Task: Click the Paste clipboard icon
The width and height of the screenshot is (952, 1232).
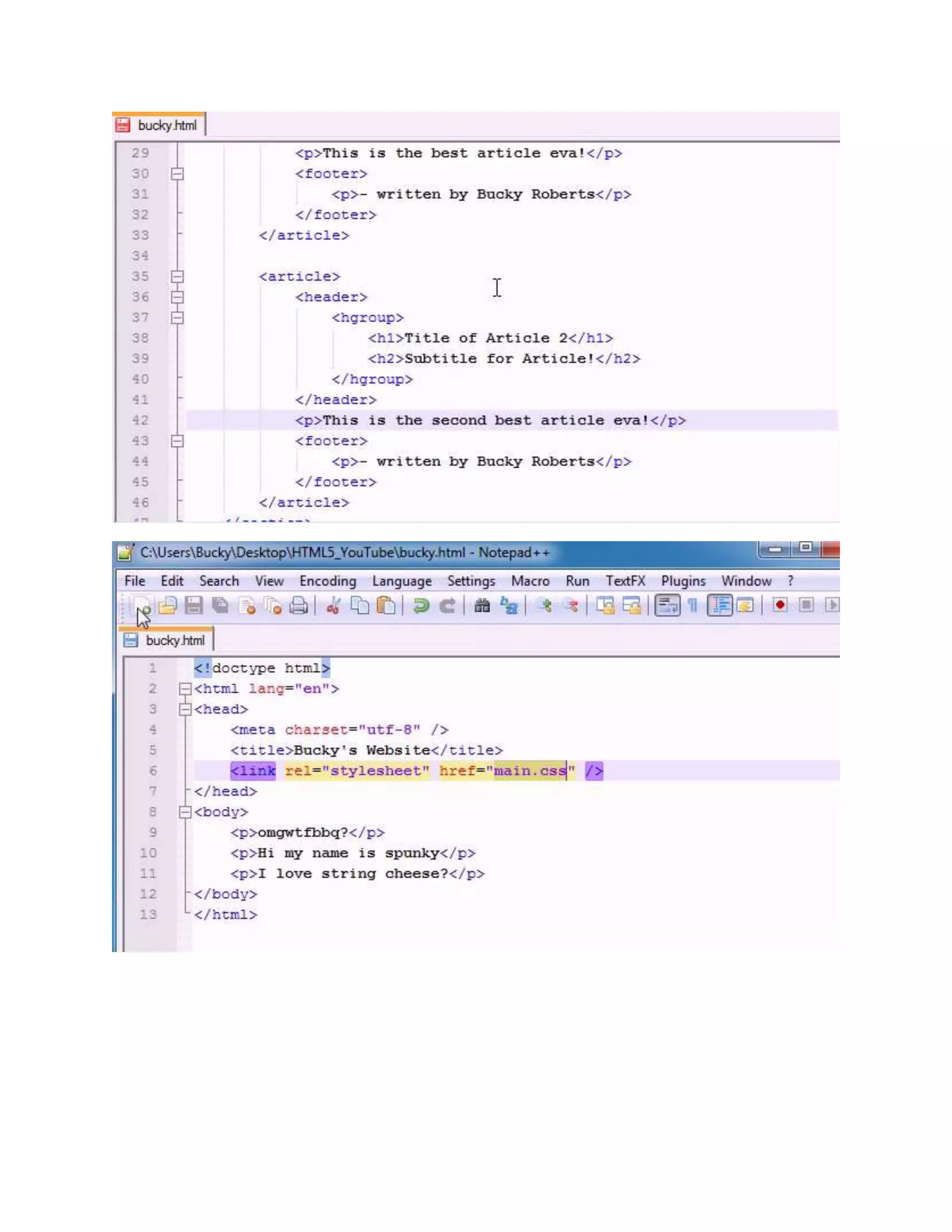Action: pos(386,606)
